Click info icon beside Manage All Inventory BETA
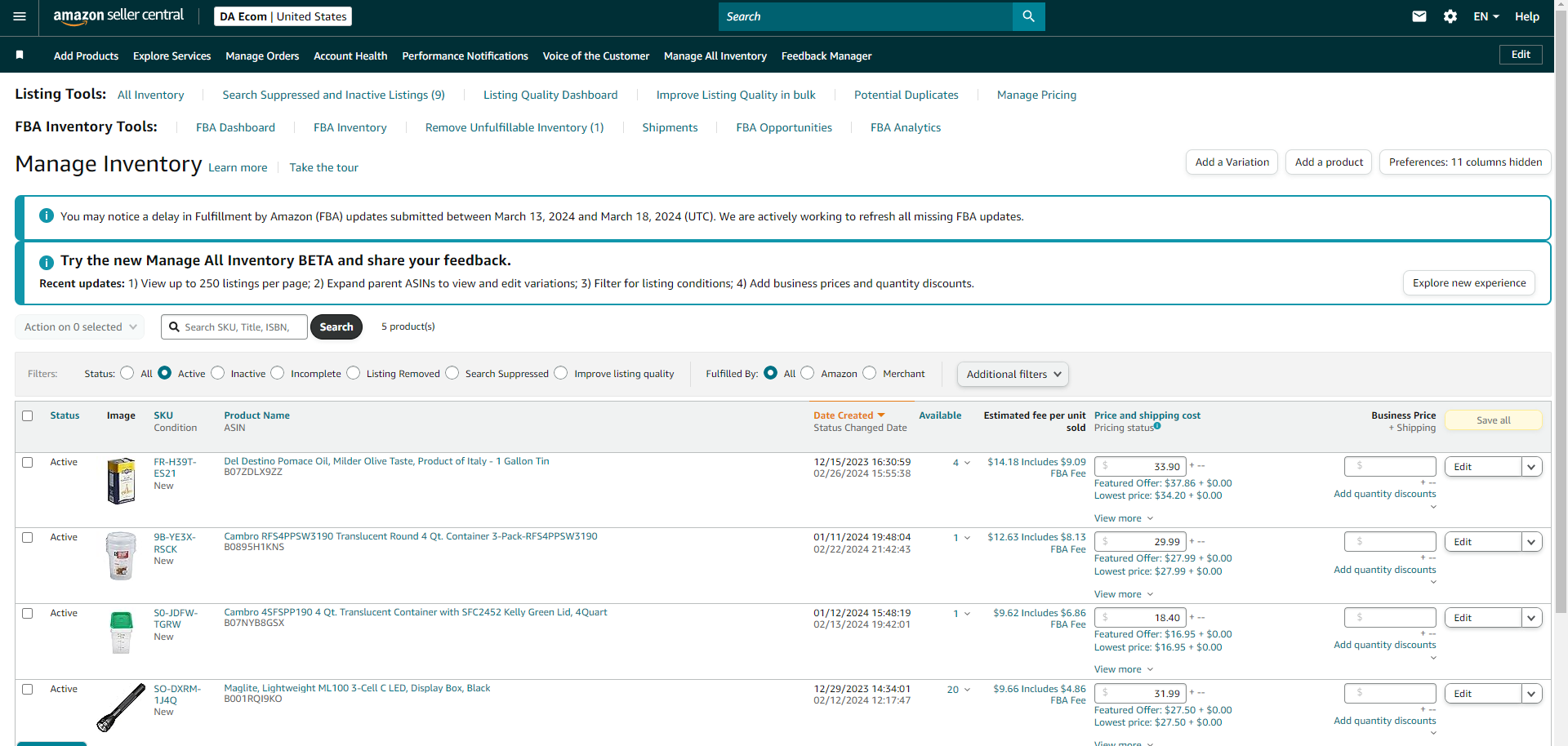This screenshot has height=746, width=1568. pos(47,262)
